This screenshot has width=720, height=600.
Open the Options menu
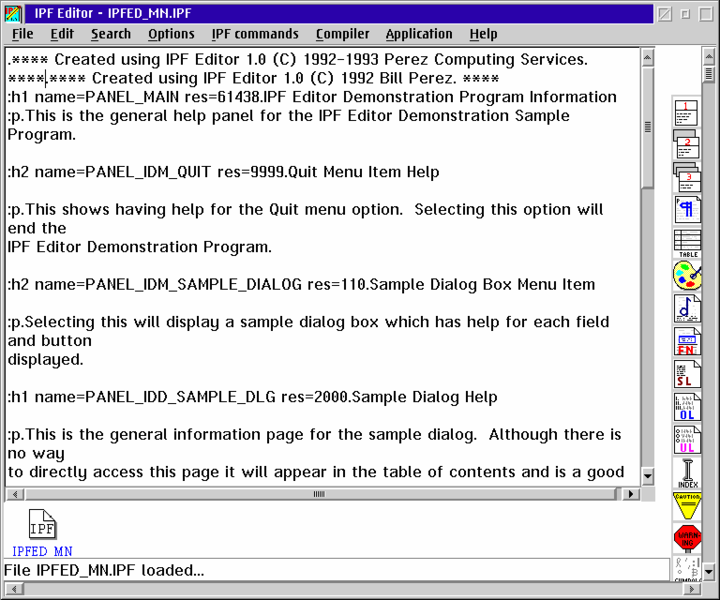pos(171,34)
